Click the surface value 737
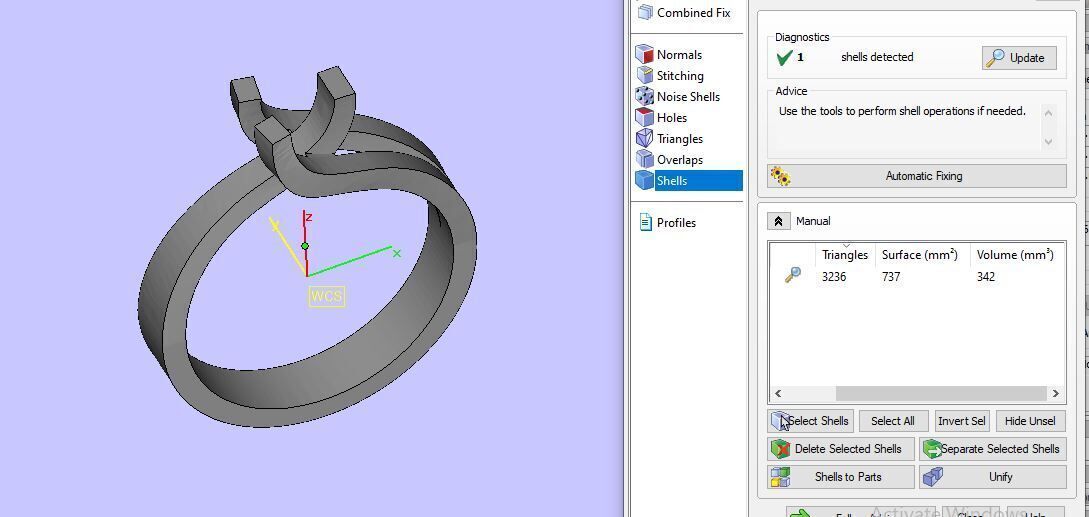The height and width of the screenshot is (517, 1089). click(891, 277)
